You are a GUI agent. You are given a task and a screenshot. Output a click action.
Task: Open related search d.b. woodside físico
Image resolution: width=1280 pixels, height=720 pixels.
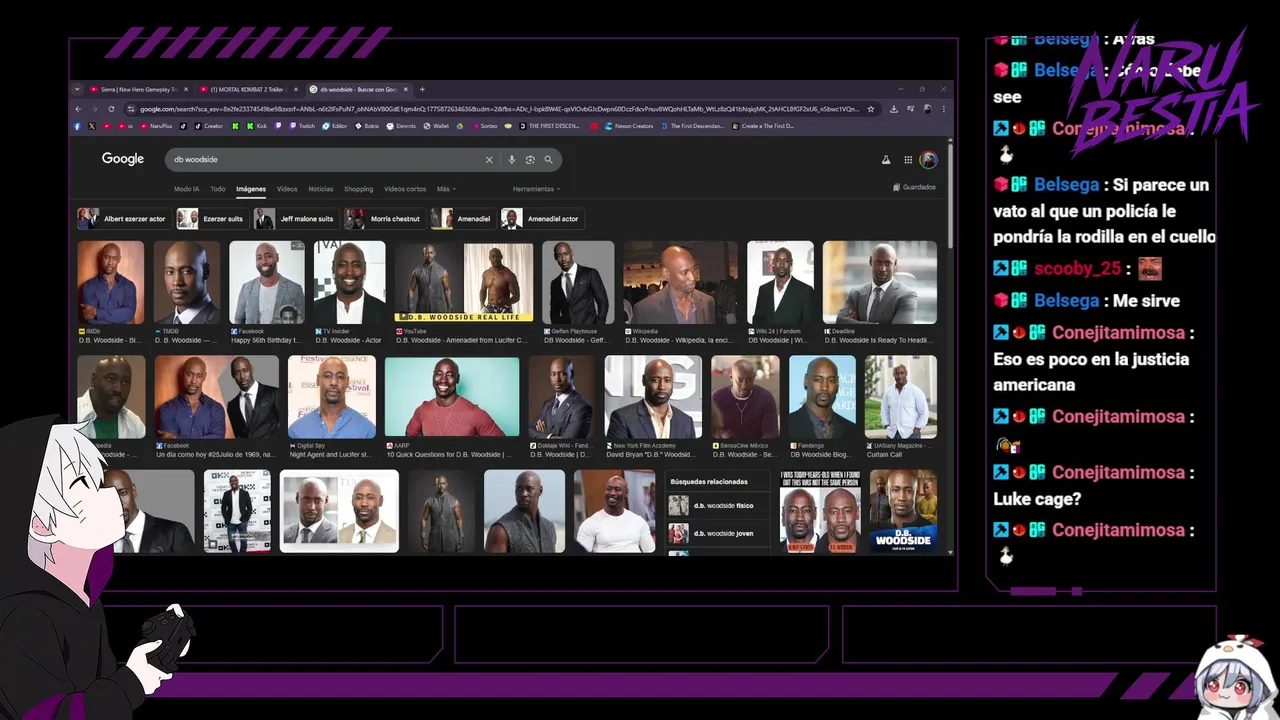[719, 506]
